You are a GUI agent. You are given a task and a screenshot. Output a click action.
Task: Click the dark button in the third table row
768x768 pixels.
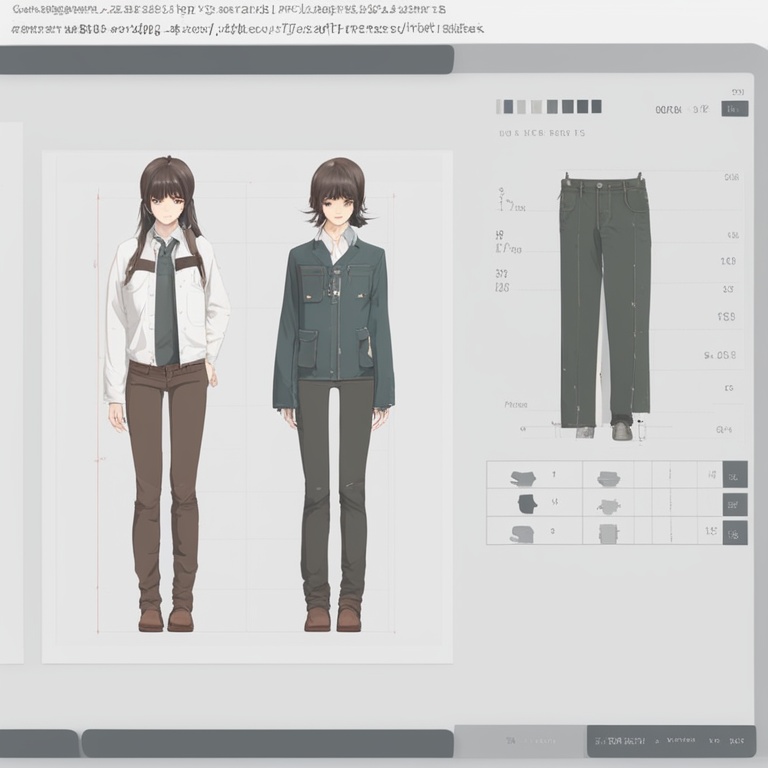pos(735,532)
